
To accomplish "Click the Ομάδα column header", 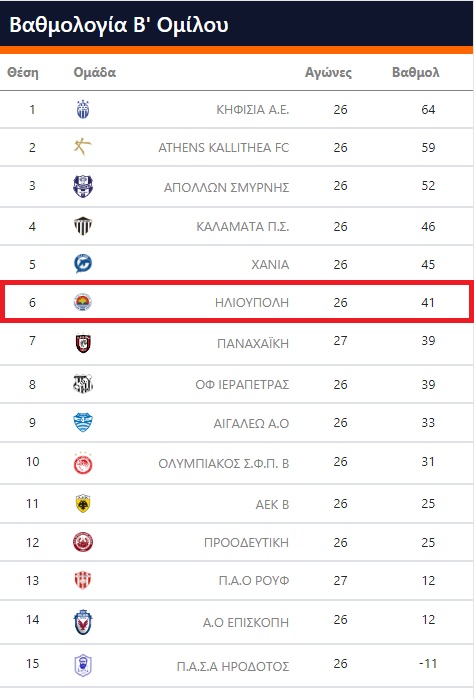I will click(94, 73).
